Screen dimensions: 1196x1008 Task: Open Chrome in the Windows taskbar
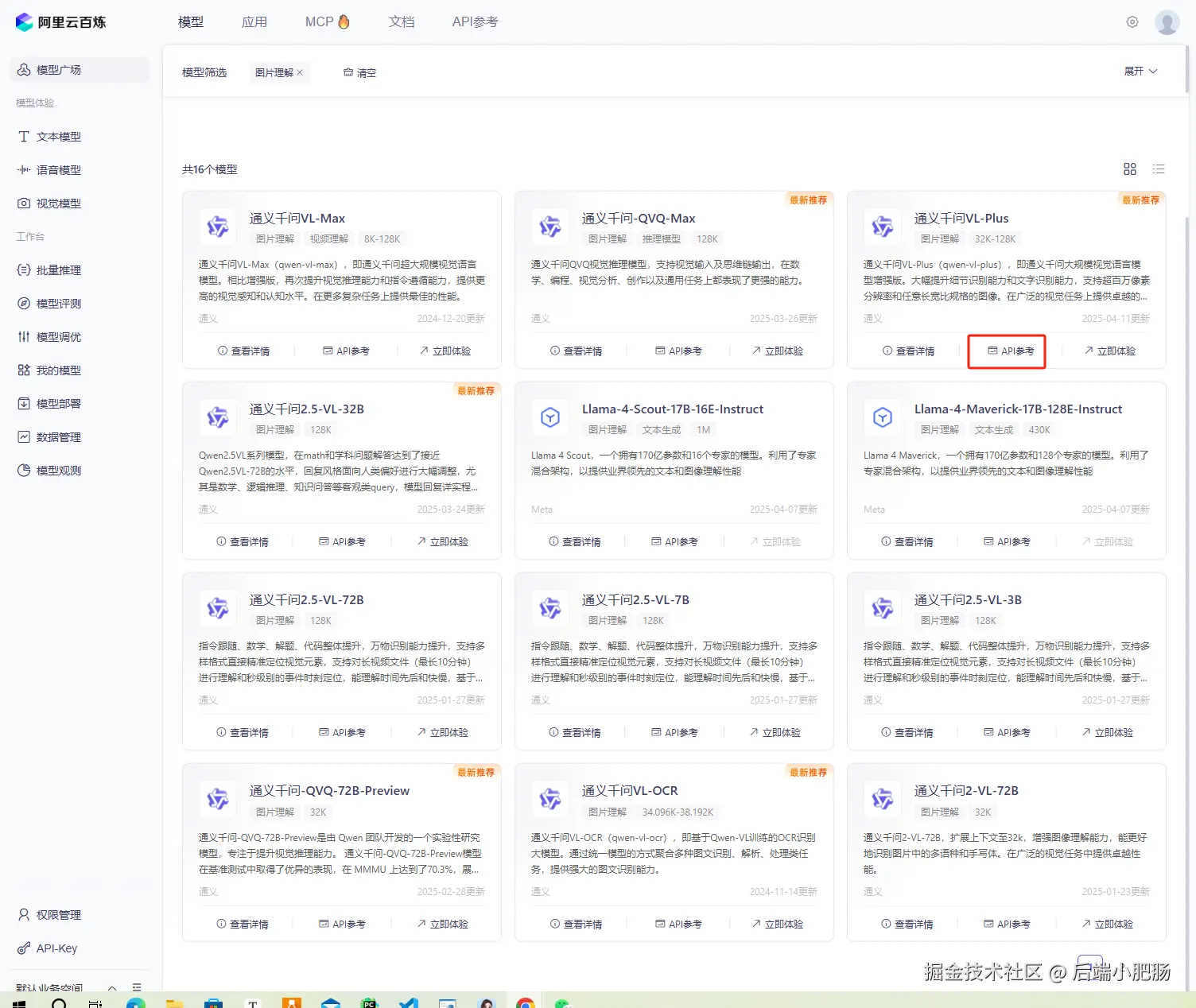(526, 1003)
